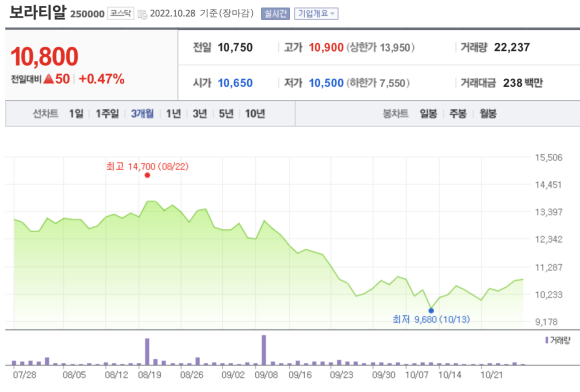Click the 최고 14,700 (08/22) label
Screen dimensions: 580x392
pyautogui.click(x=147, y=166)
